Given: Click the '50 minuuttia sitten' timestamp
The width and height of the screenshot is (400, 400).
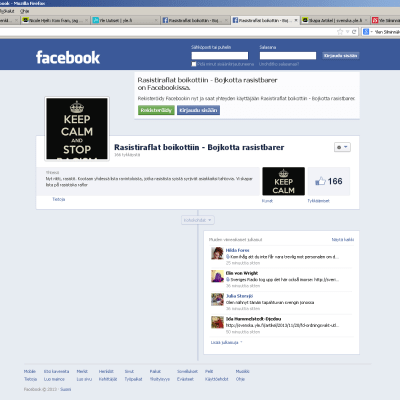Looking at the screenshot, I should point(243,332).
